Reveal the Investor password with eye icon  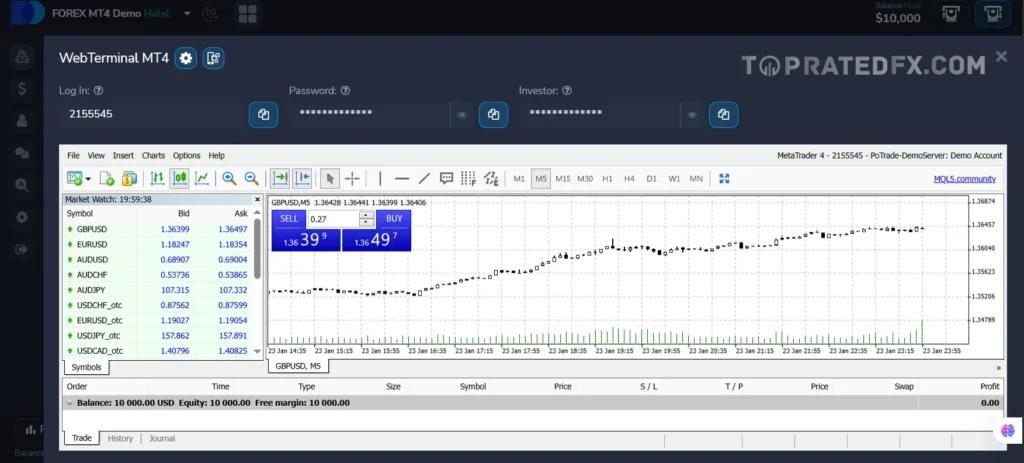(x=692, y=115)
